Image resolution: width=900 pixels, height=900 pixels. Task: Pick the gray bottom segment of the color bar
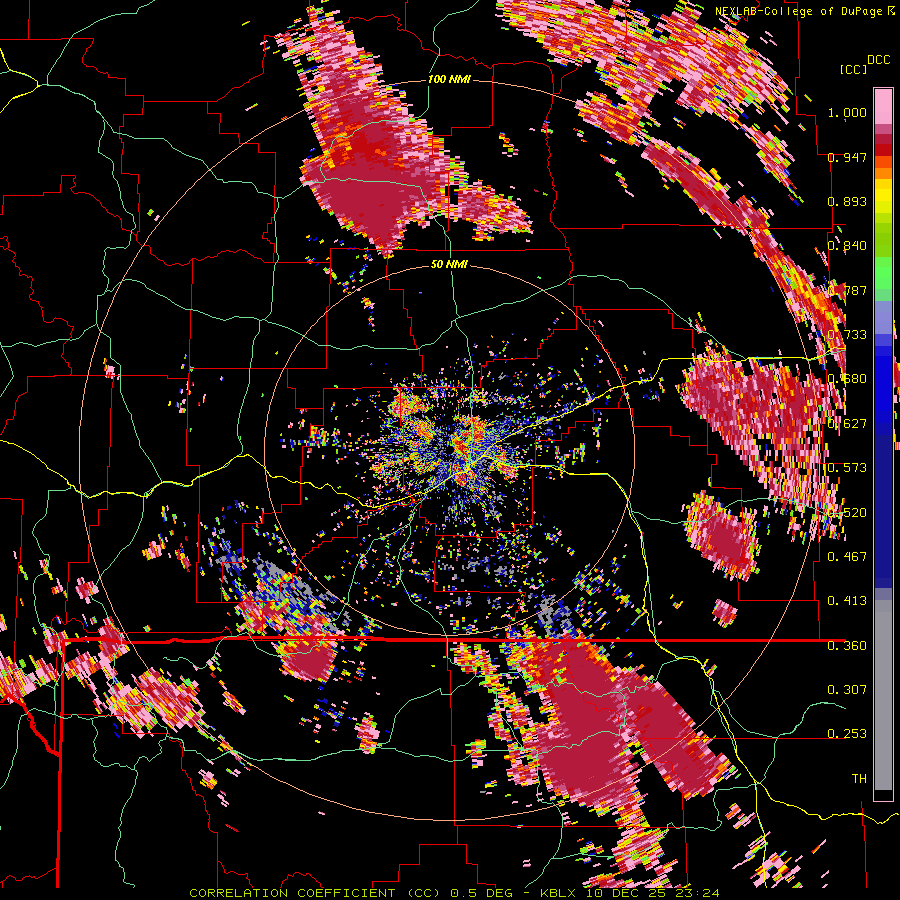click(883, 695)
